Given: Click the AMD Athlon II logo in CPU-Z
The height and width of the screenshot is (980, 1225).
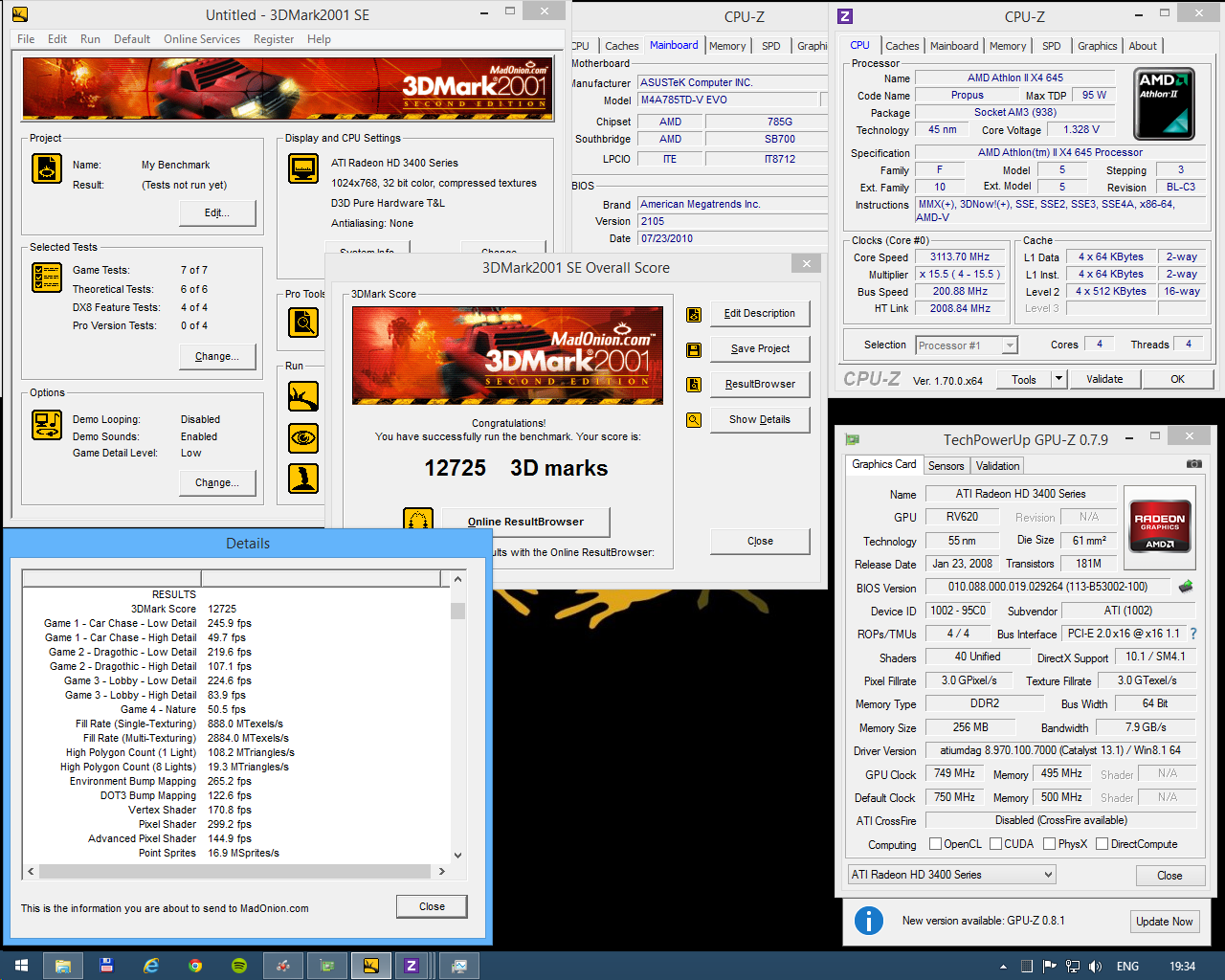Looking at the screenshot, I should 1164,104.
